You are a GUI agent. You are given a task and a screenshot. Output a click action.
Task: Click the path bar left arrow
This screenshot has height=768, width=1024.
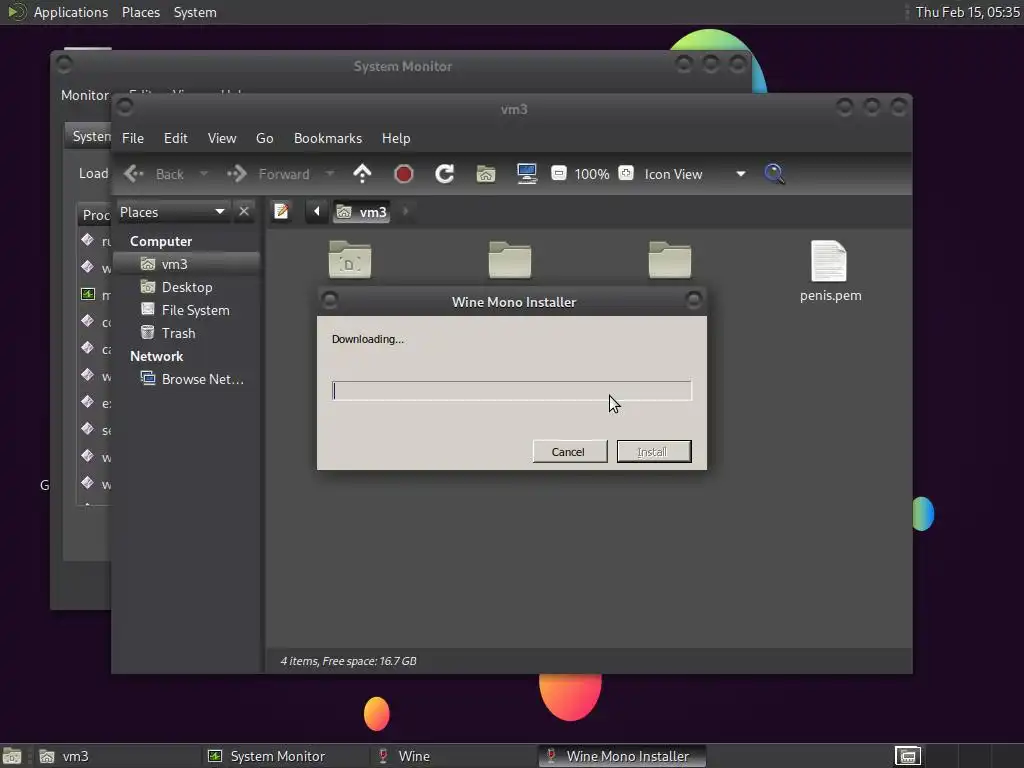[317, 212]
